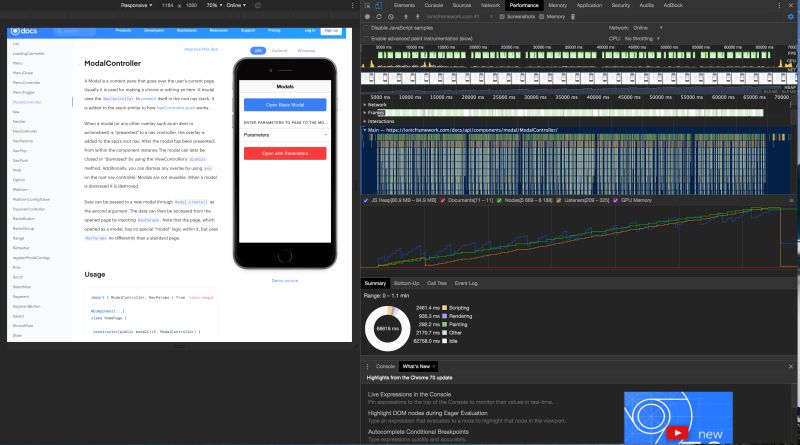Open the Parameters select in phone demo
The image size is (800, 445).
285,135
